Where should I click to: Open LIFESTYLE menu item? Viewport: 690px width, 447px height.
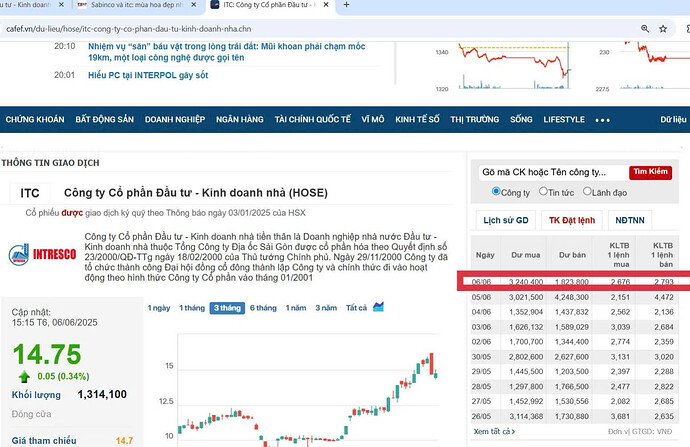(564, 120)
